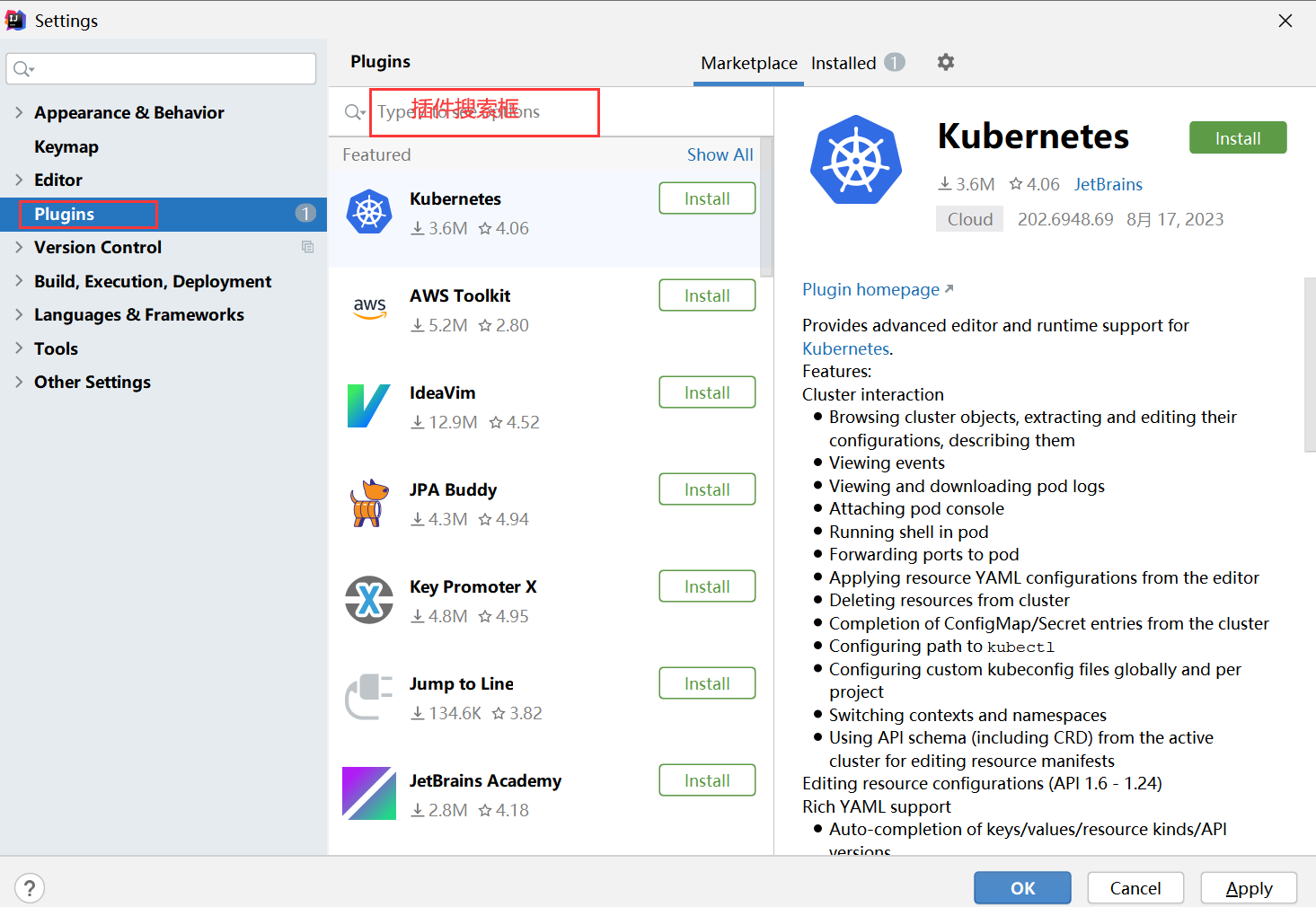Select the AWS Toolkit plugin title
Image resolution: width=1316 pixels, height=907 pixels.
(x=460, y=295)
